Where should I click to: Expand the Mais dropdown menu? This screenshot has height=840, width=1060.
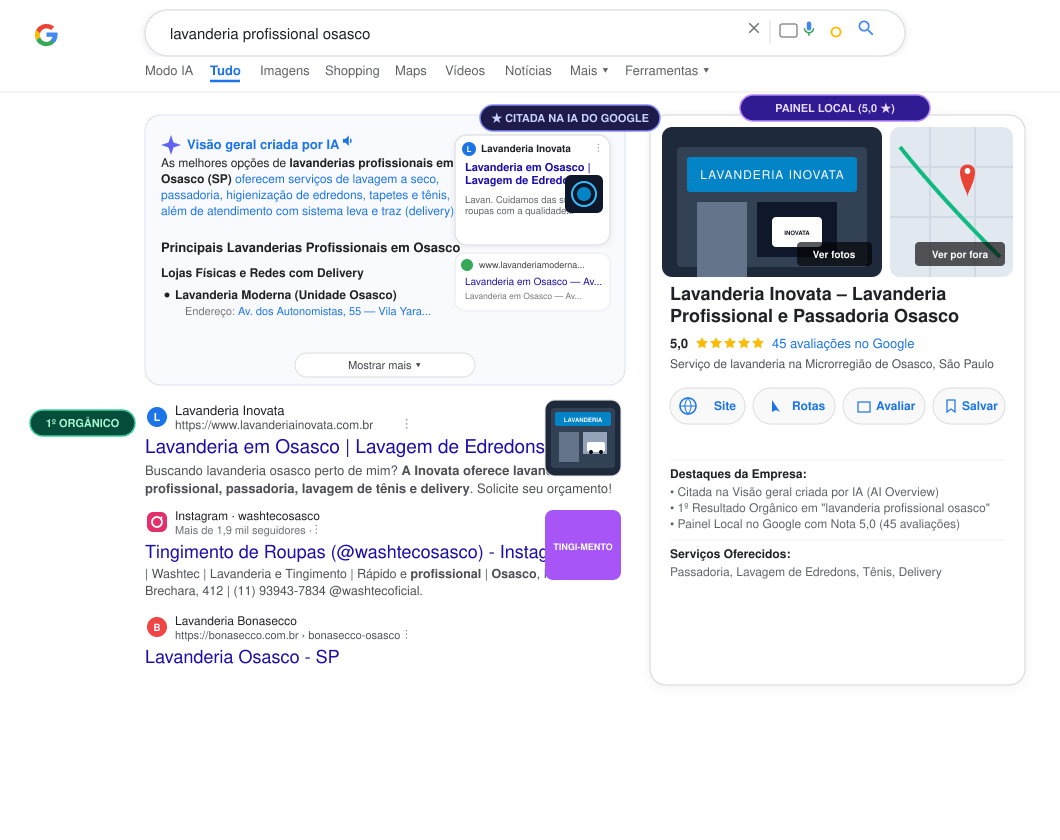tap(589, 71)
